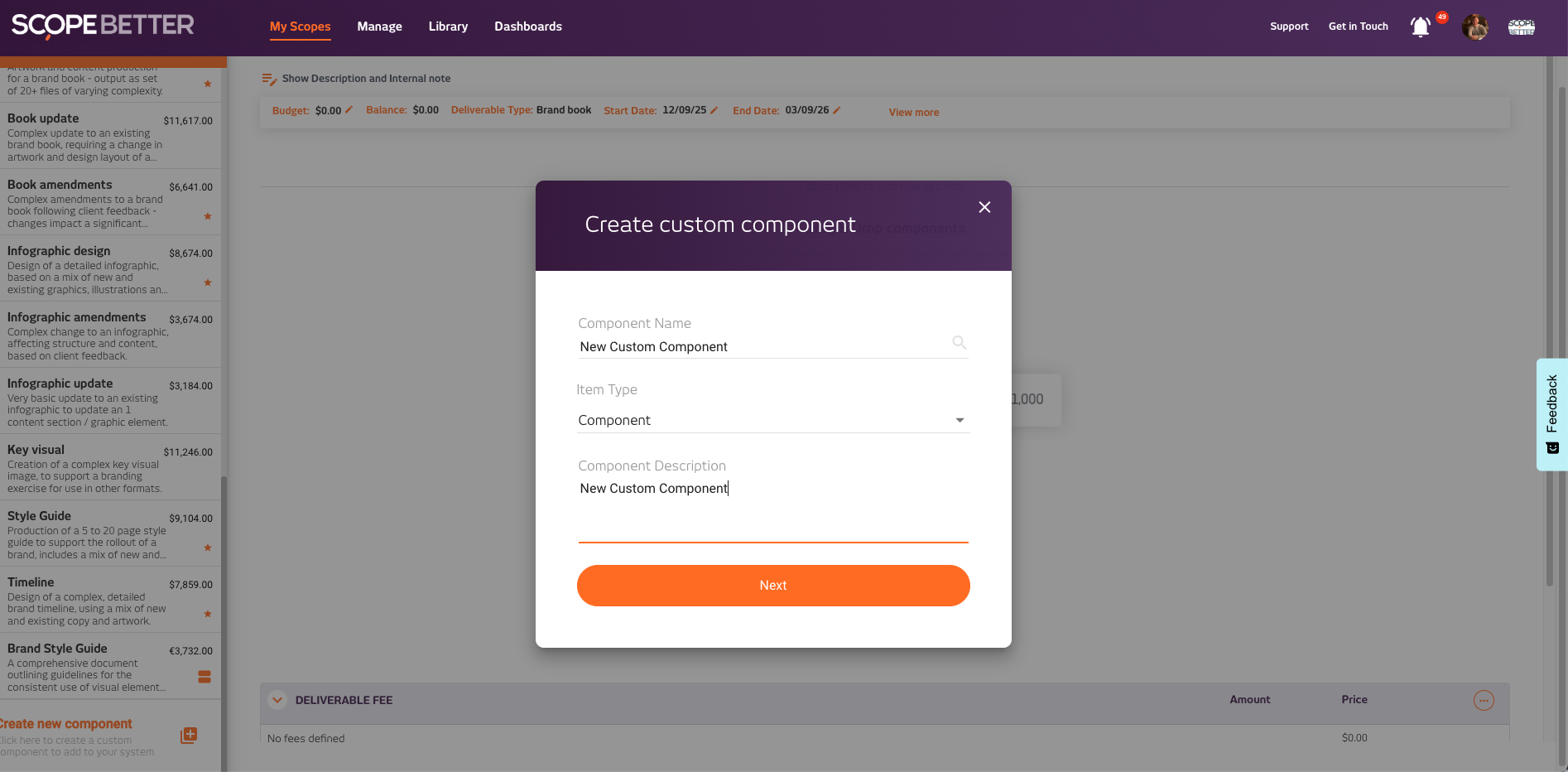Open the Deliverable Fee ellipsis options
The height and width of the screenshot is (772, 1568).
(x=1483, y=701)
